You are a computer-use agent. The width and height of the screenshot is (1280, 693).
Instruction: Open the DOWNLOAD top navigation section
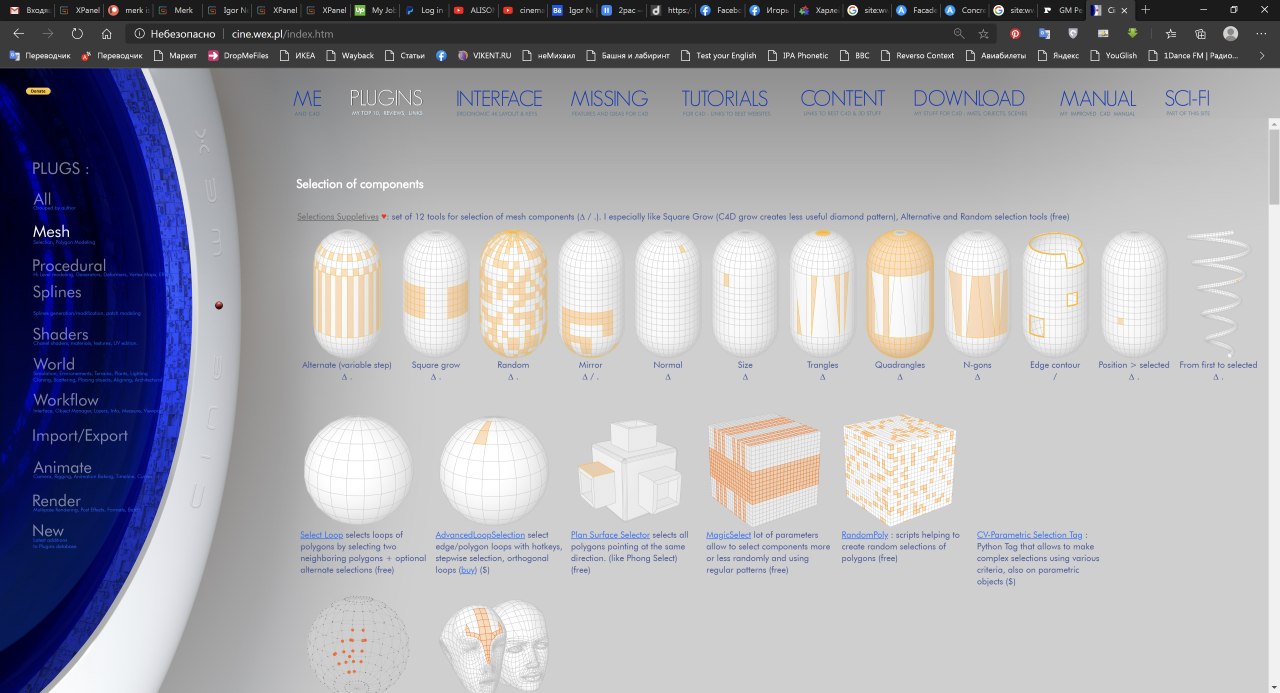969,99
